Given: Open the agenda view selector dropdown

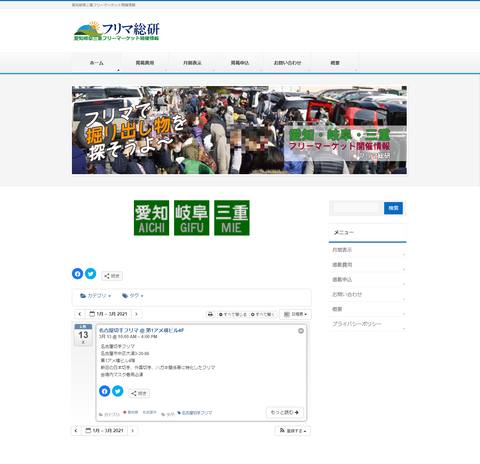Looking at the screenshot, I should [x=295, y=314].
